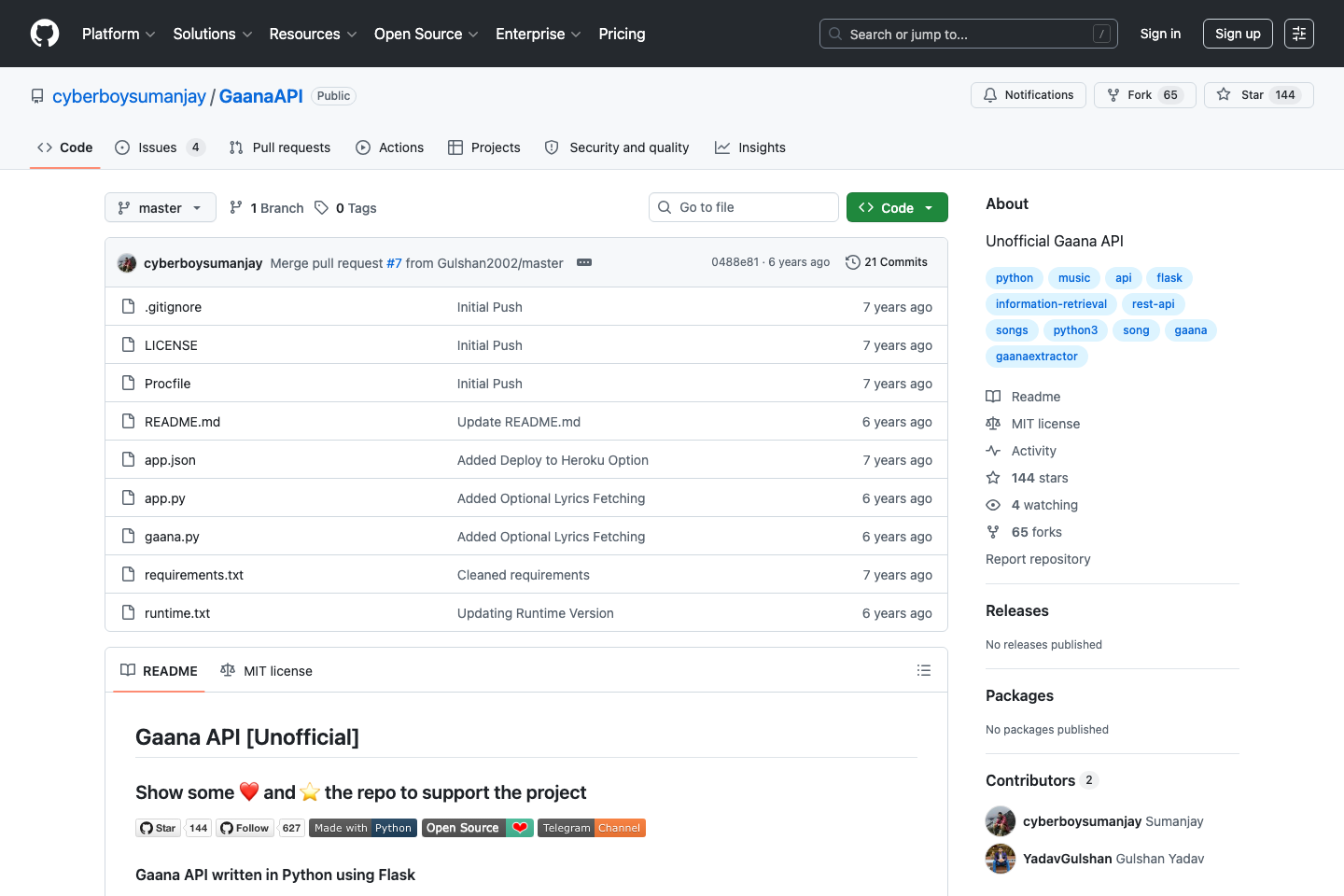Expand the Open Source navigation menu
This screenshot has width=1344, height=896.
tap(426, 34)
